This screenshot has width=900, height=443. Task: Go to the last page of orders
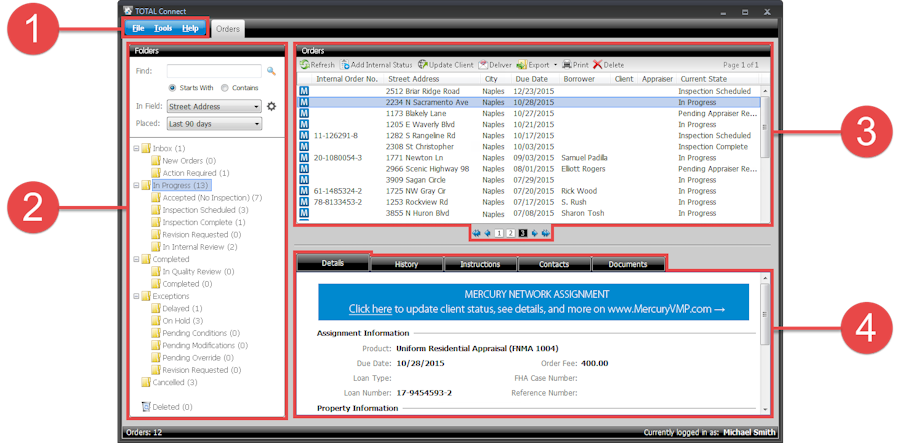tap(545, 234)
